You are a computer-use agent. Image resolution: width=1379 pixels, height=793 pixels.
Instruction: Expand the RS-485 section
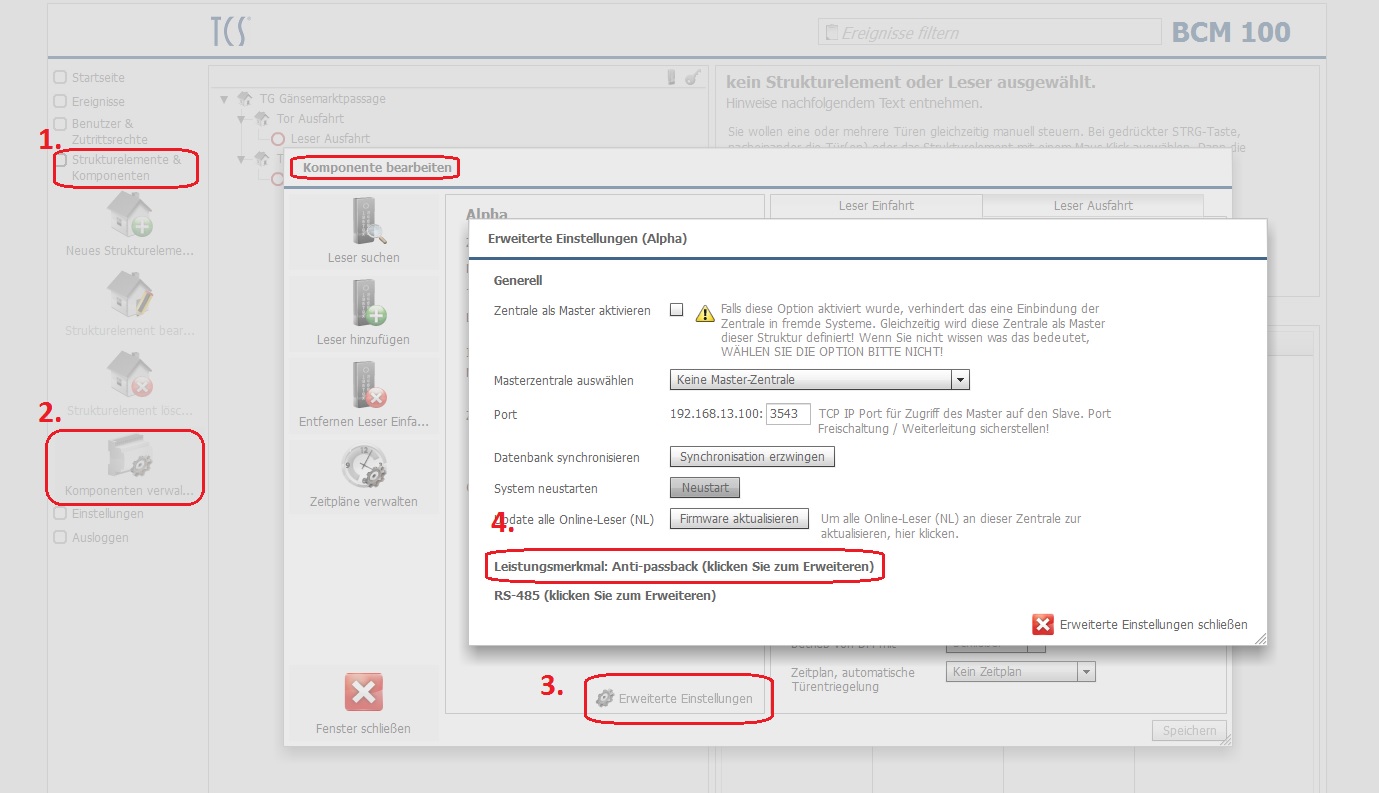click(604, 596)
